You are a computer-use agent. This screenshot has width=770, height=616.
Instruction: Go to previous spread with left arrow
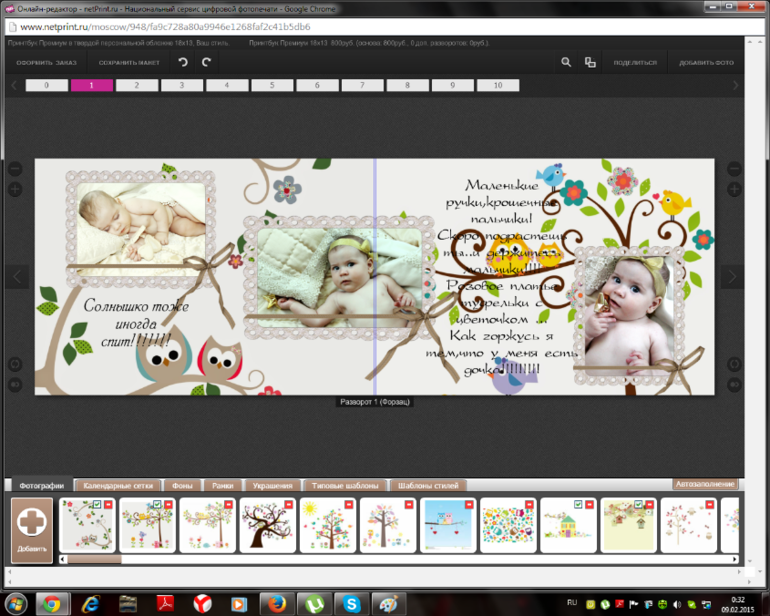[x=16, y=277]
